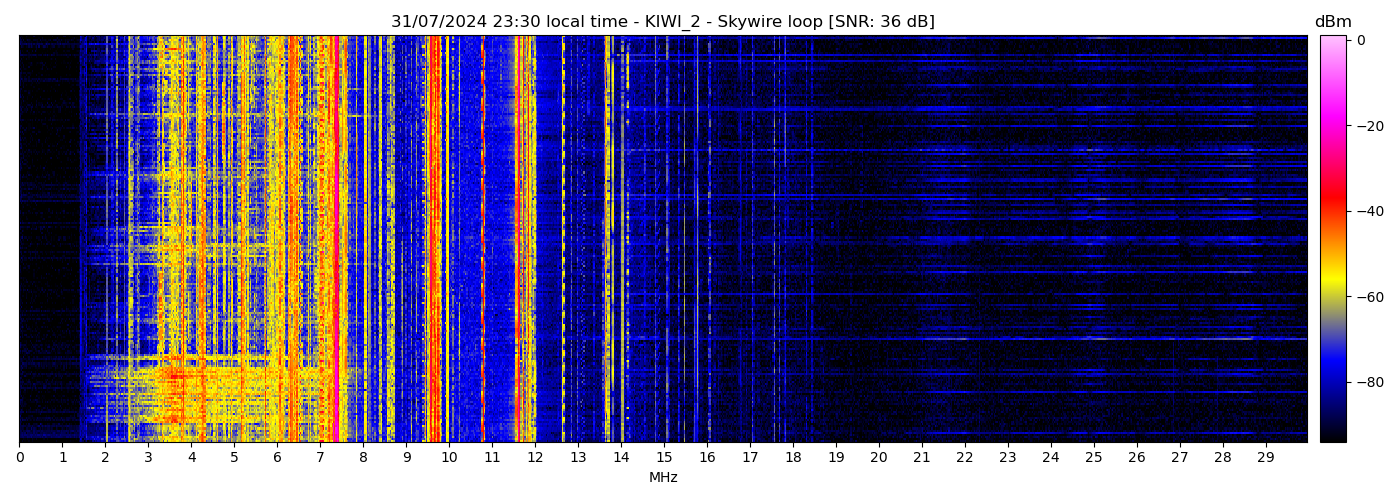The width and height of the screenshot is (1400, 500).
Task: Select the 10 MHz x-axis tick label
Action: [449, 458]
